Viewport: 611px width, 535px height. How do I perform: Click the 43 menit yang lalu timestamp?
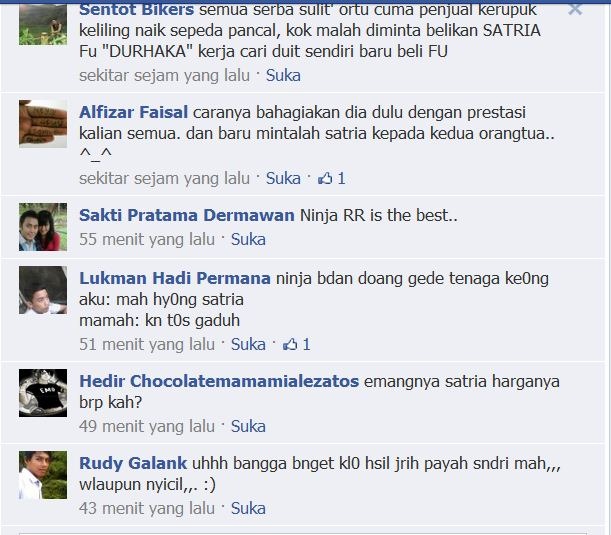coord(147,509)
